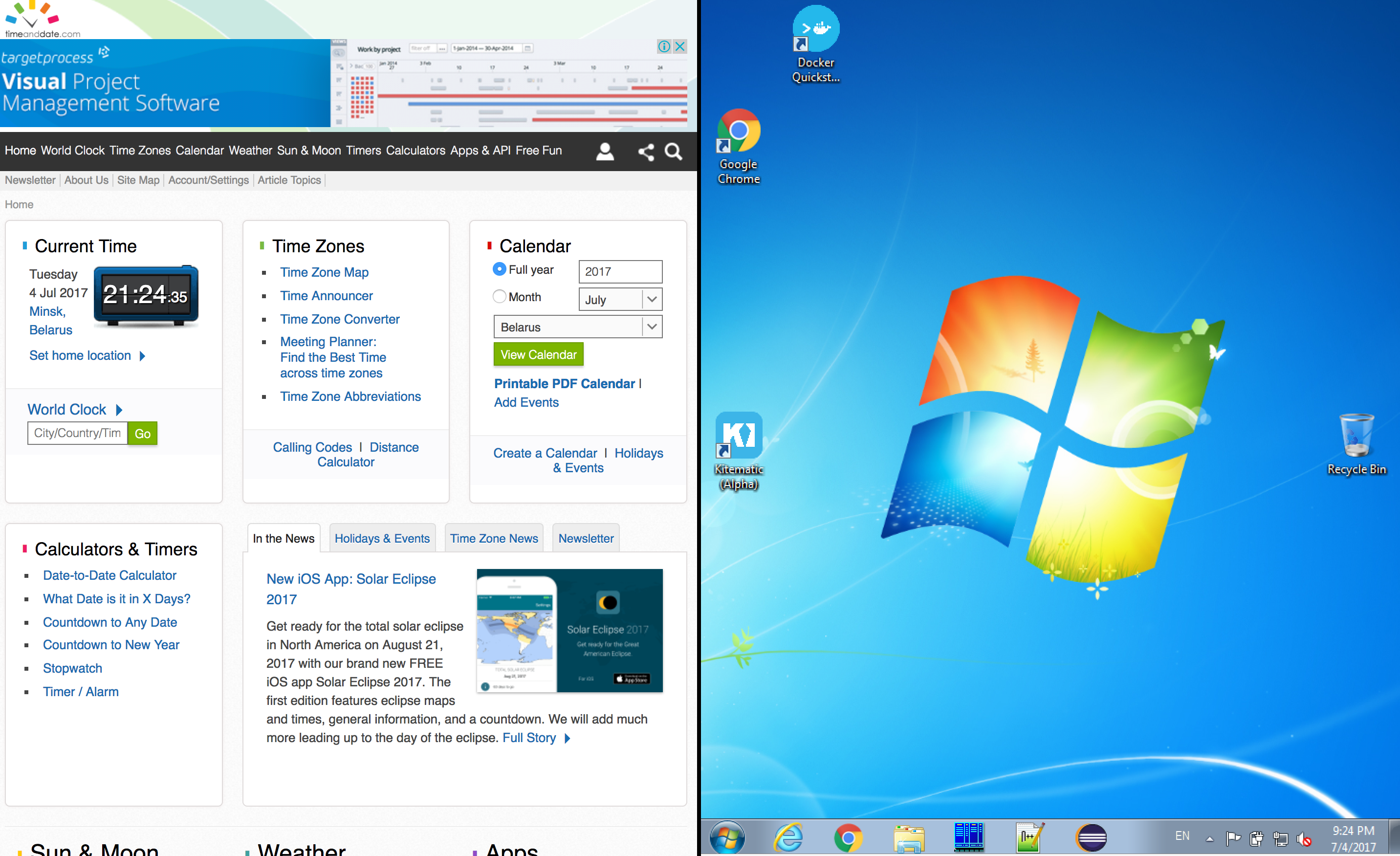Select the Full year radio button
Viewport: 1400px width, 856px height.
tap(499, 269)
